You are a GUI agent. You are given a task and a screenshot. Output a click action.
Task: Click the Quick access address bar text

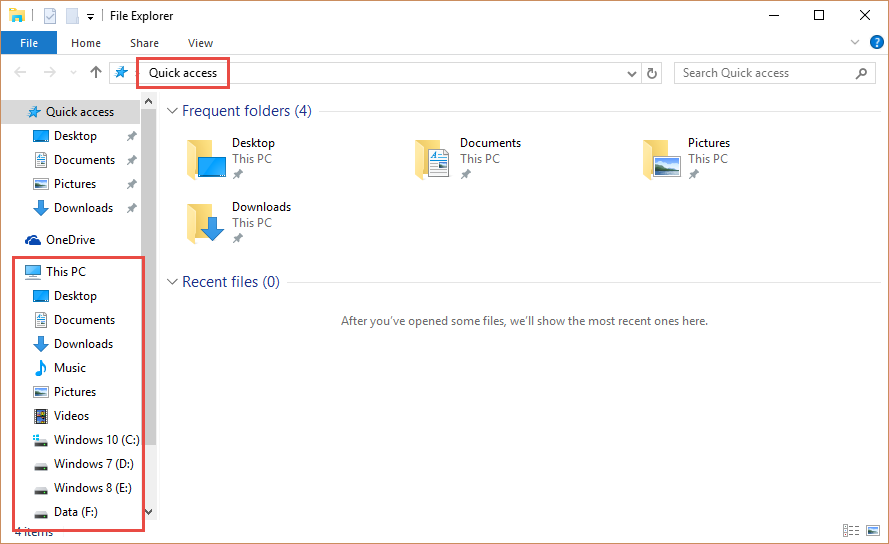183,73
